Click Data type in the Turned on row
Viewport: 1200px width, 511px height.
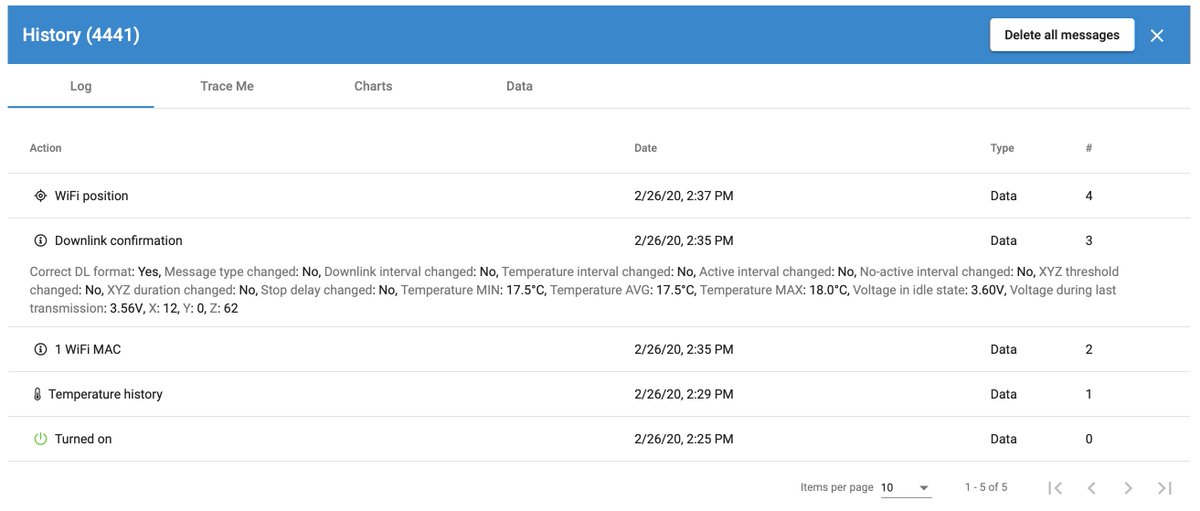point(1004,439)
